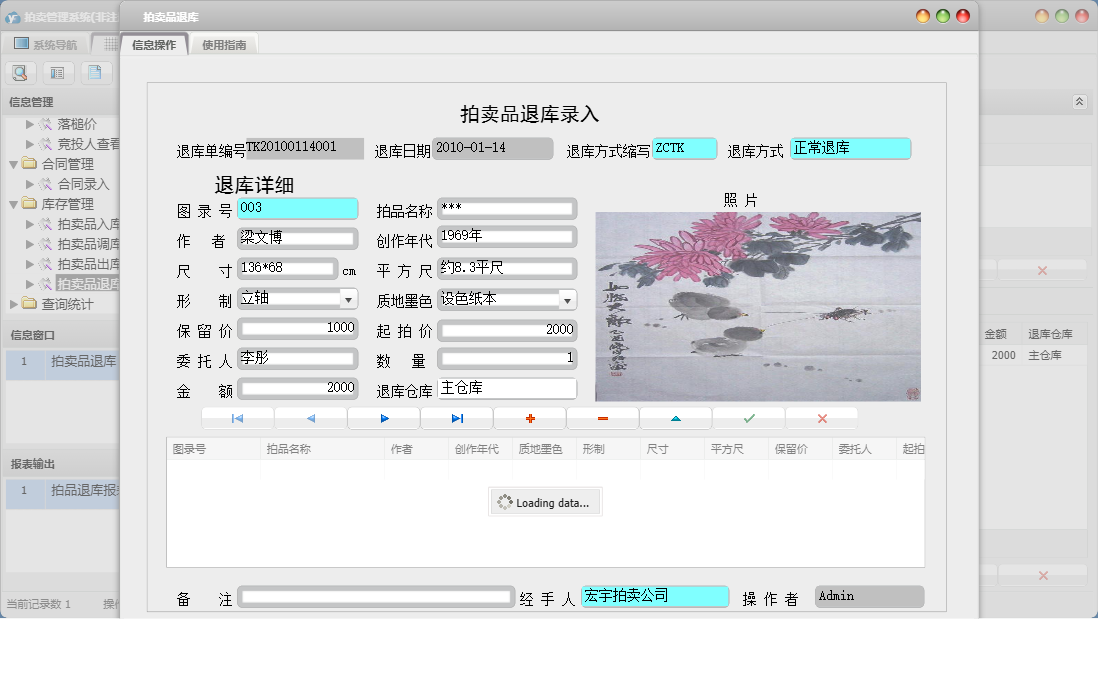Open the 质地墨色 dropdown arrow
The height and width of the screenshot is (685, 1098).
567,299
